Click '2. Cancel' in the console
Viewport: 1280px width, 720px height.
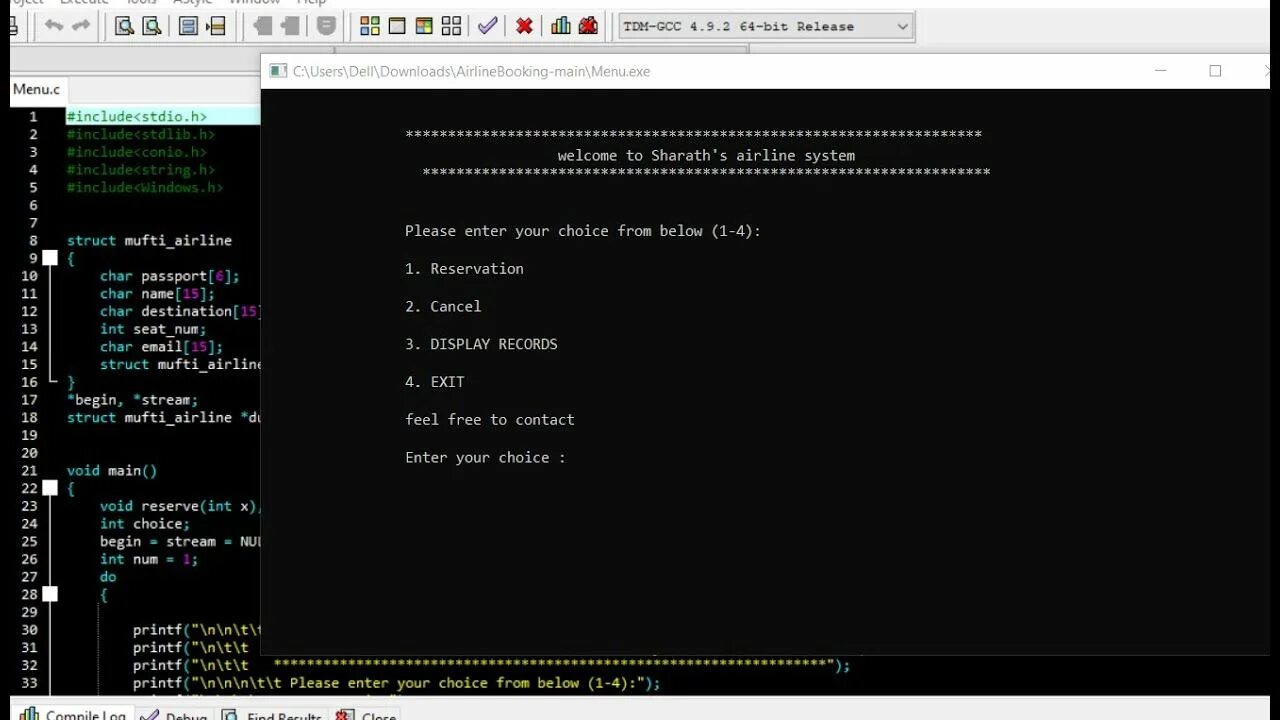[x=443, y=307]
